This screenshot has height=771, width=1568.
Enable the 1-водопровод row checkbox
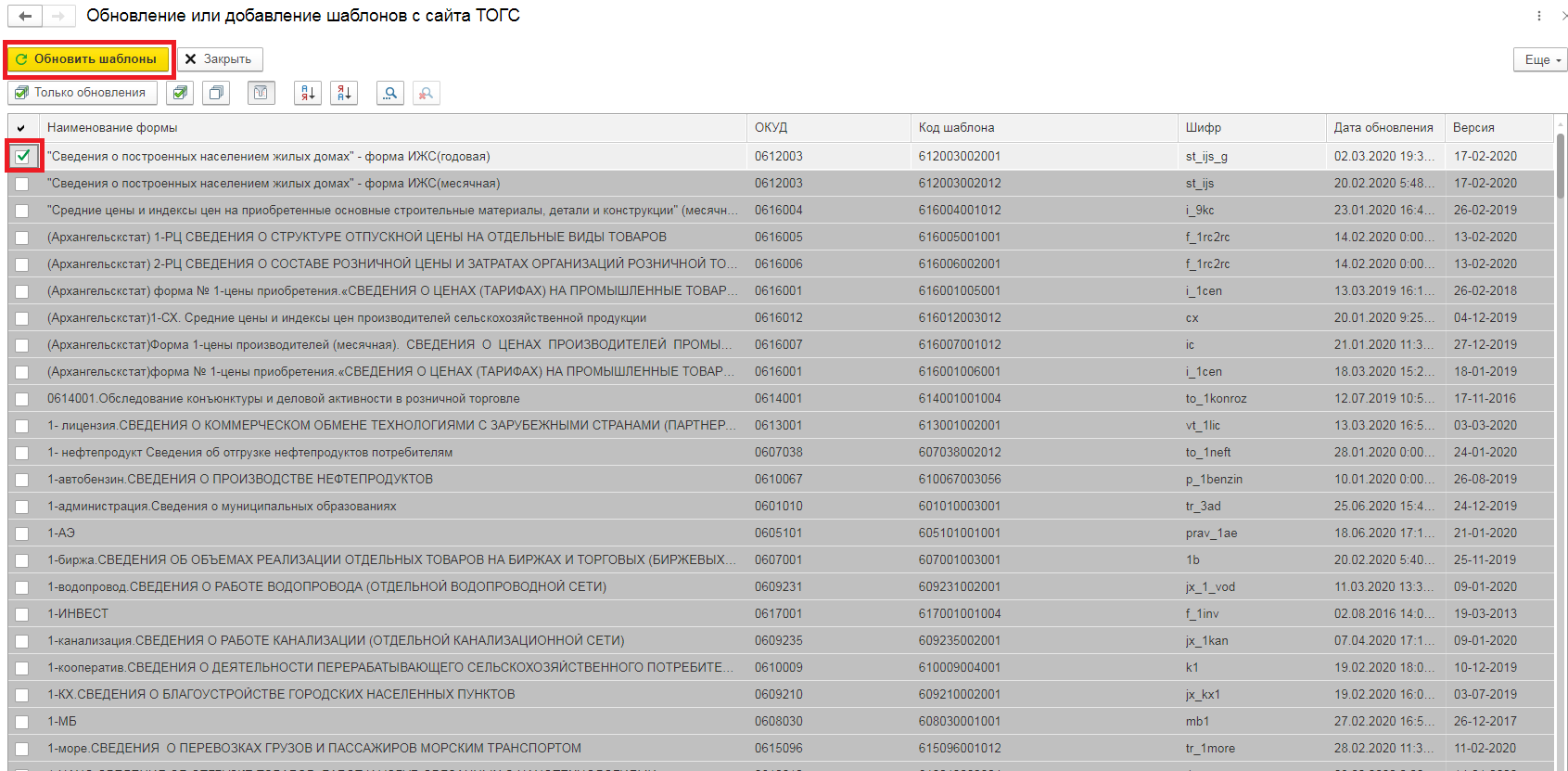(x=22, y=587)
